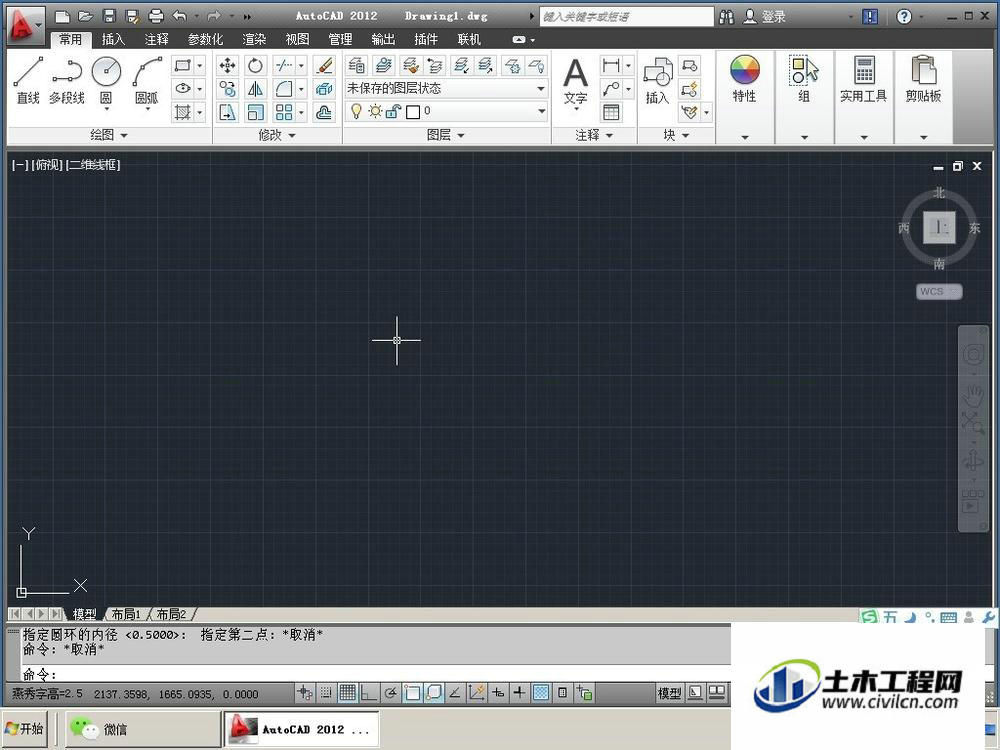Click the 文字 (Text) tool
This screenshot has width=1000, height=750.
[575, 83]
